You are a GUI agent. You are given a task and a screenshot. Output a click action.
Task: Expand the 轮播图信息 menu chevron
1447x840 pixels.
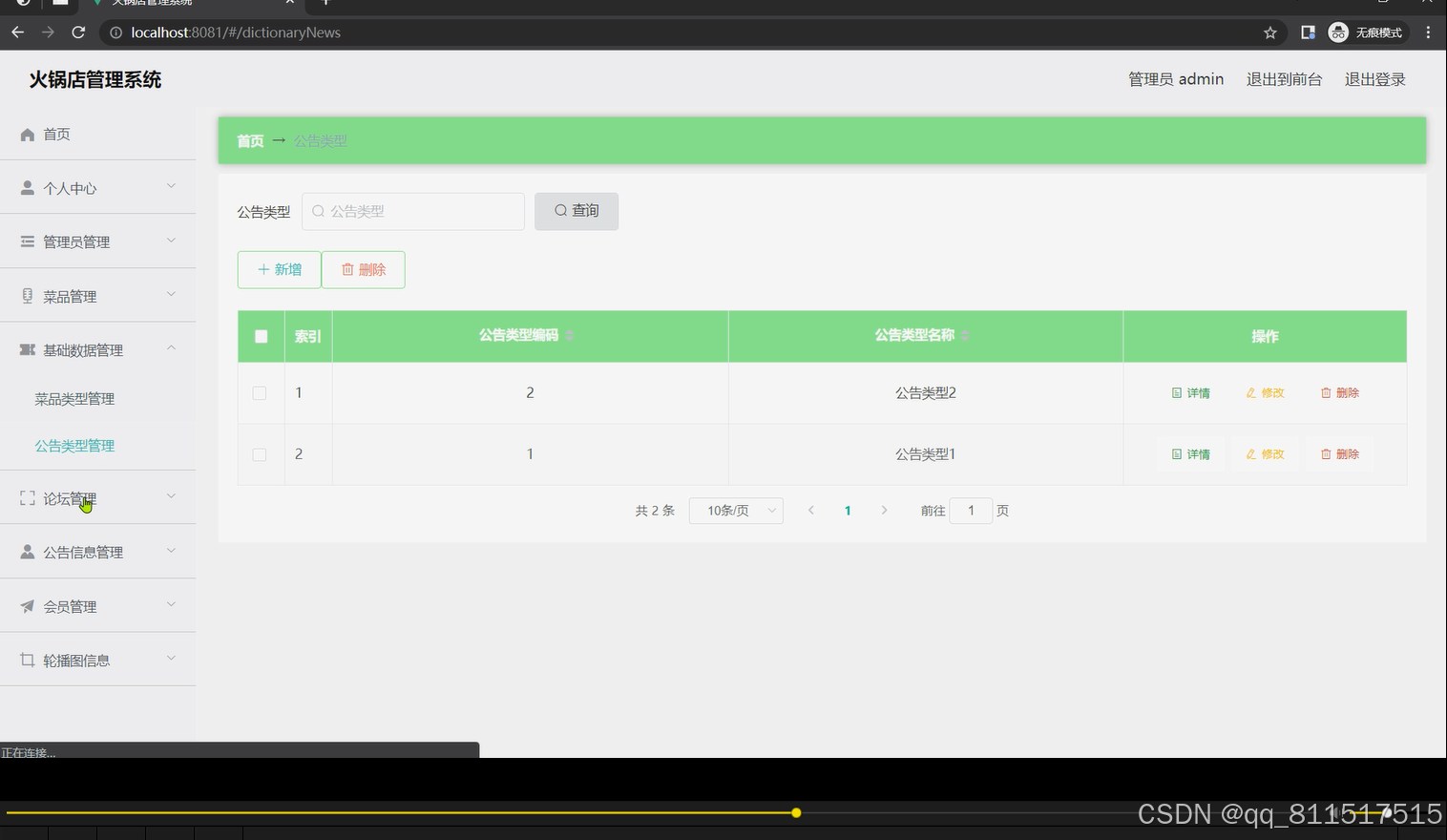(172, 658)
